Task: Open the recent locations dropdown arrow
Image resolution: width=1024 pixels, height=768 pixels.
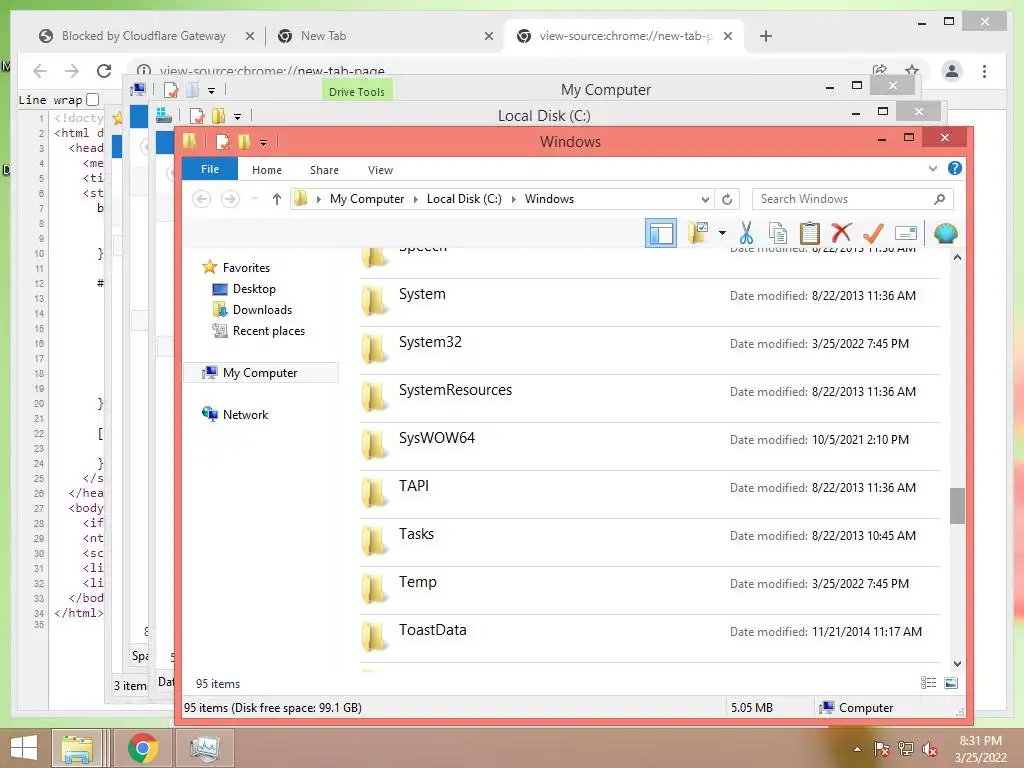Action: coord(255,199)
